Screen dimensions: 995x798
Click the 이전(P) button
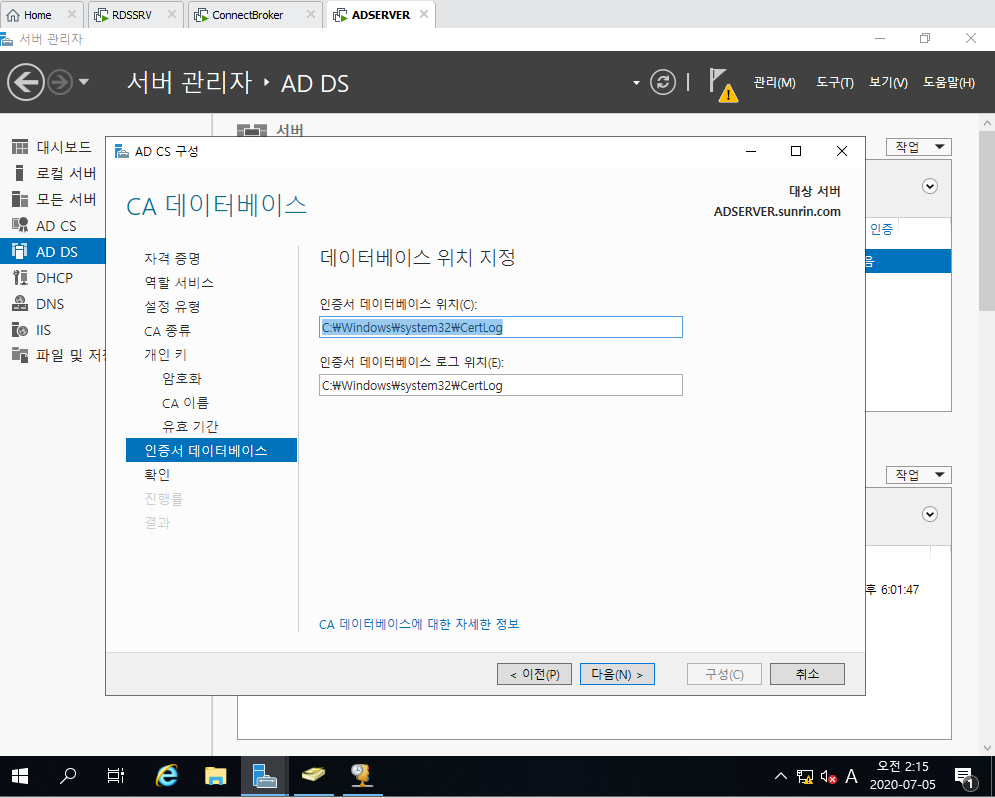(x=534, y=674)
